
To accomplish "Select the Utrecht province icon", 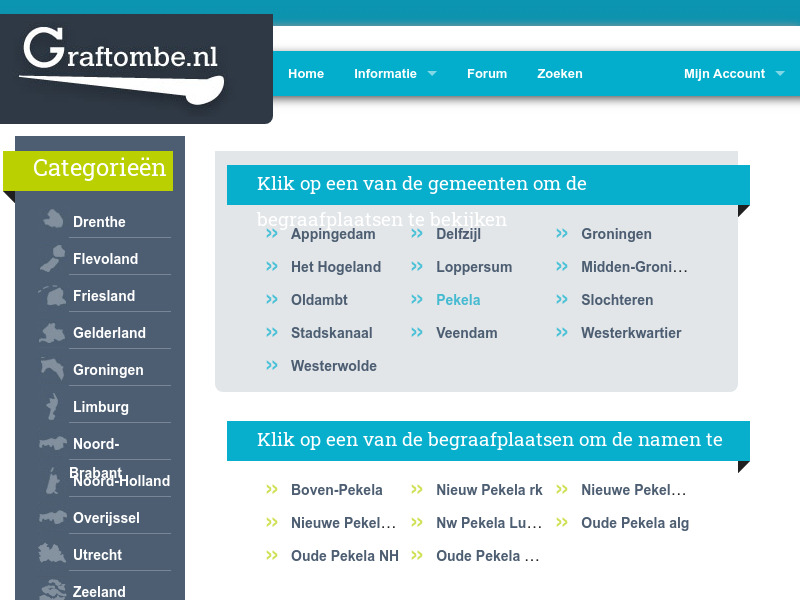I will pyautogui.click(x=50, y=551).
